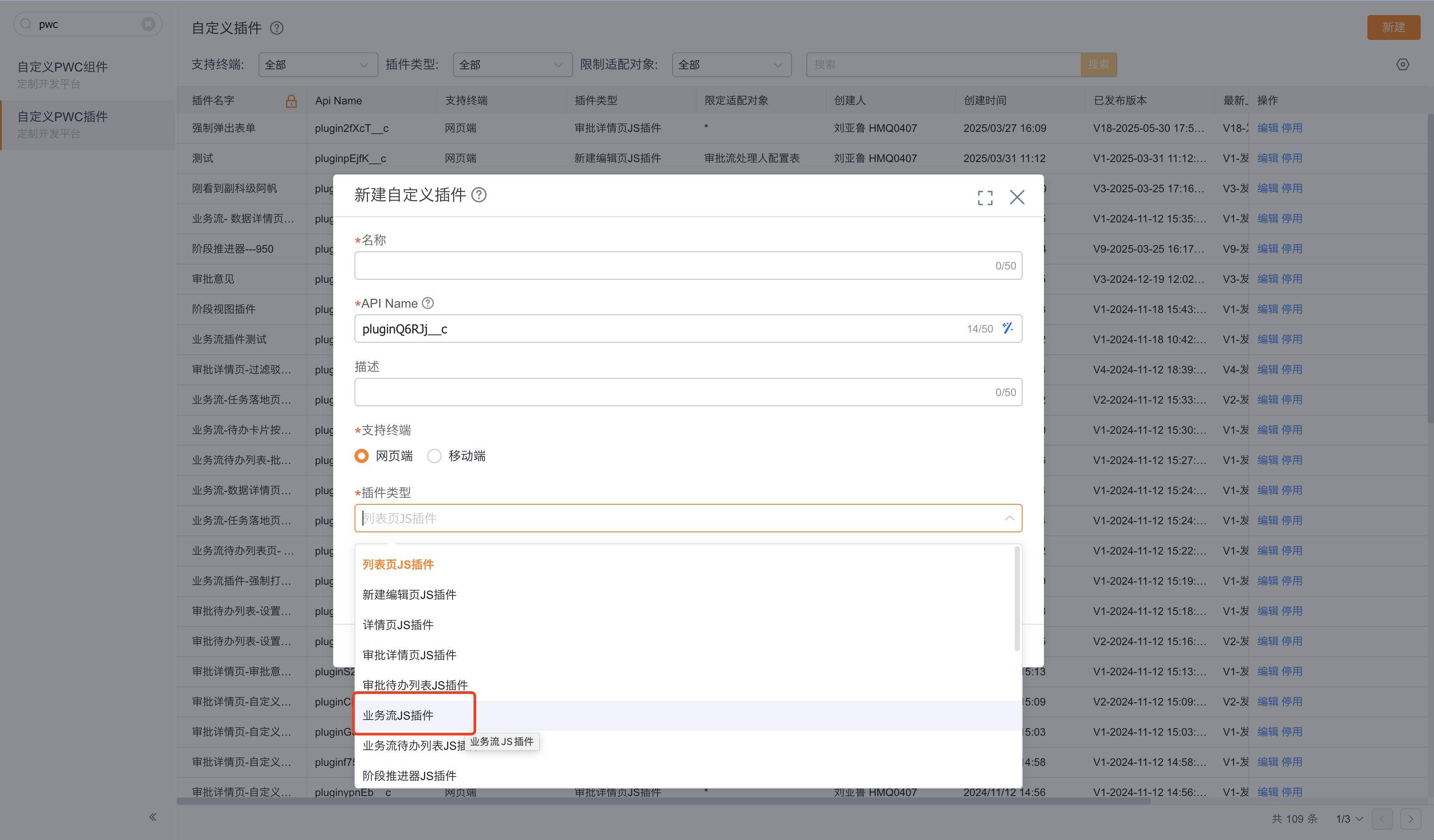Open table column settings gear icon

pyautogui.click(x=1403, y=64)
